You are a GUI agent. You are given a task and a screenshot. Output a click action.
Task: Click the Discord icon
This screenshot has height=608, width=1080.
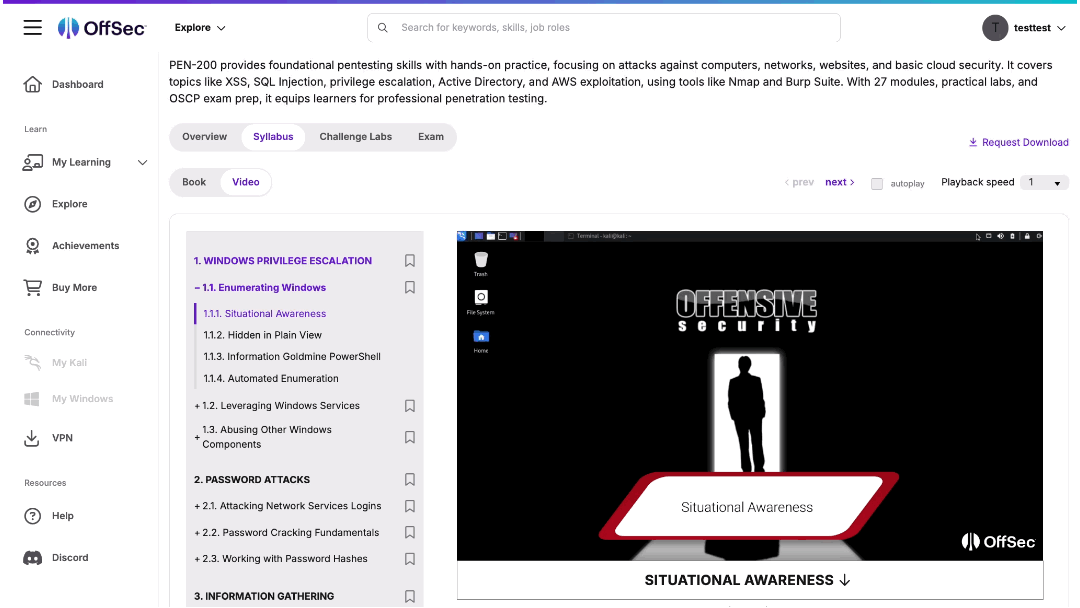click(32, 558)
